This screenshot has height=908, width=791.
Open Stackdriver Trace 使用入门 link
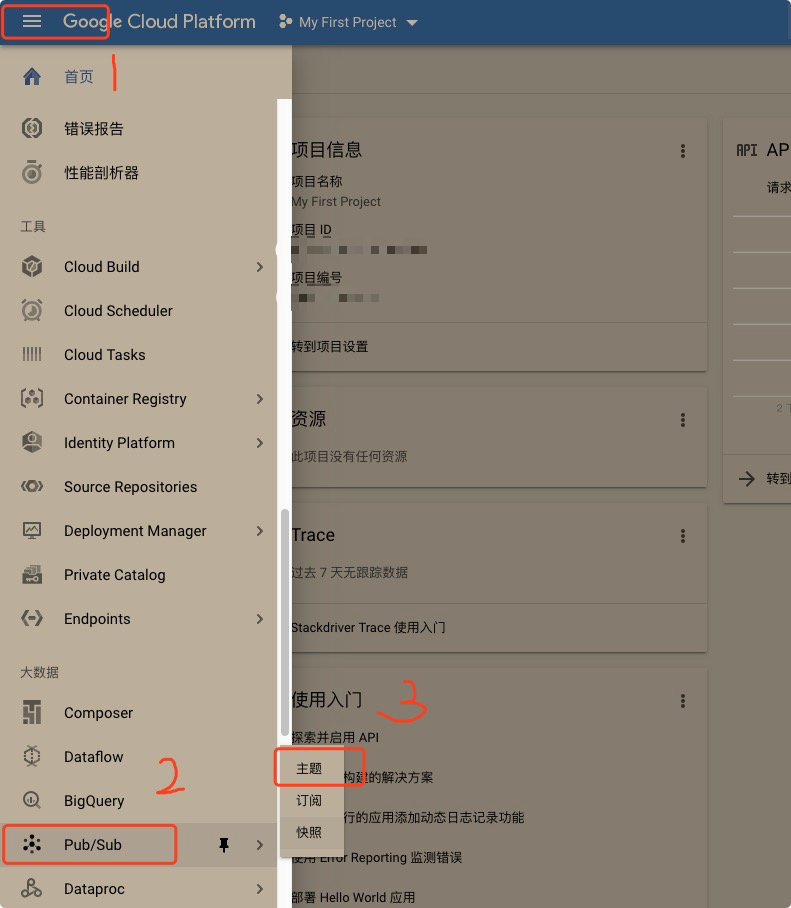tap(368, 627)
